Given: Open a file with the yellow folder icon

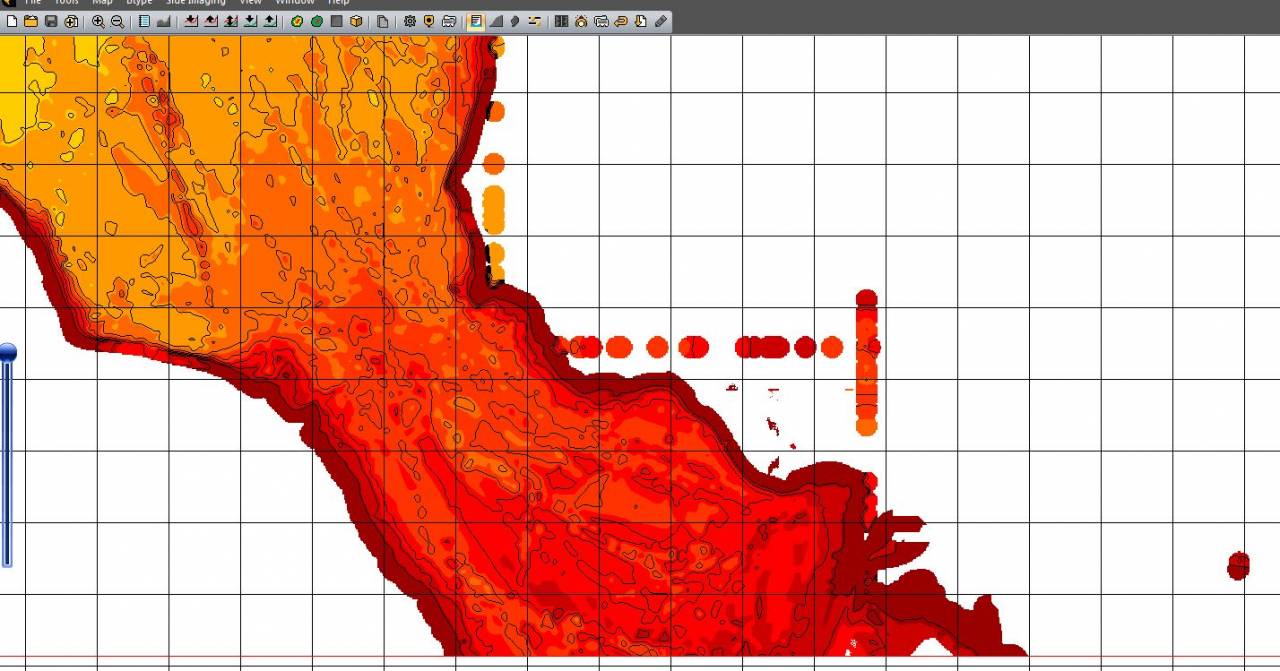Looking at the screenshot, I should (31, 21).
